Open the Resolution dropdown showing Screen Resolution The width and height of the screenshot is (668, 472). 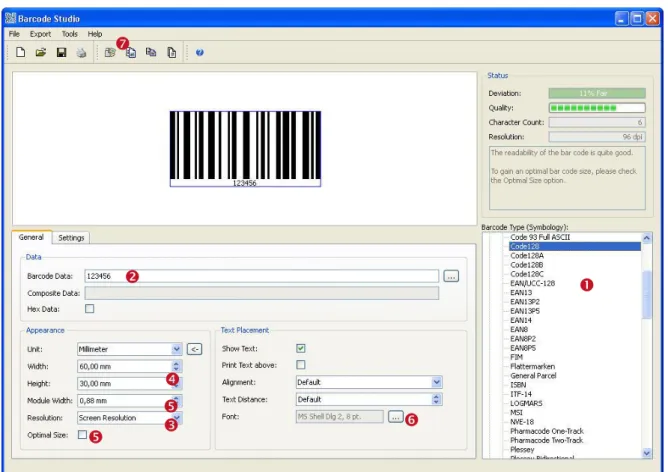(x=130, y=417)
